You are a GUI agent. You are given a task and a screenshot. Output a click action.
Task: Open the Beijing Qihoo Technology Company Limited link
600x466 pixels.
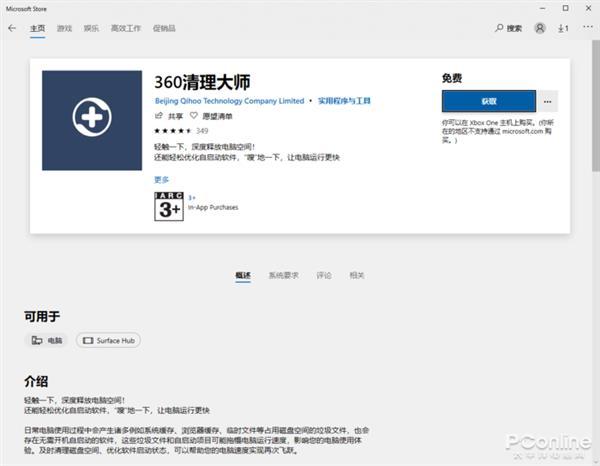pos(230,101)
